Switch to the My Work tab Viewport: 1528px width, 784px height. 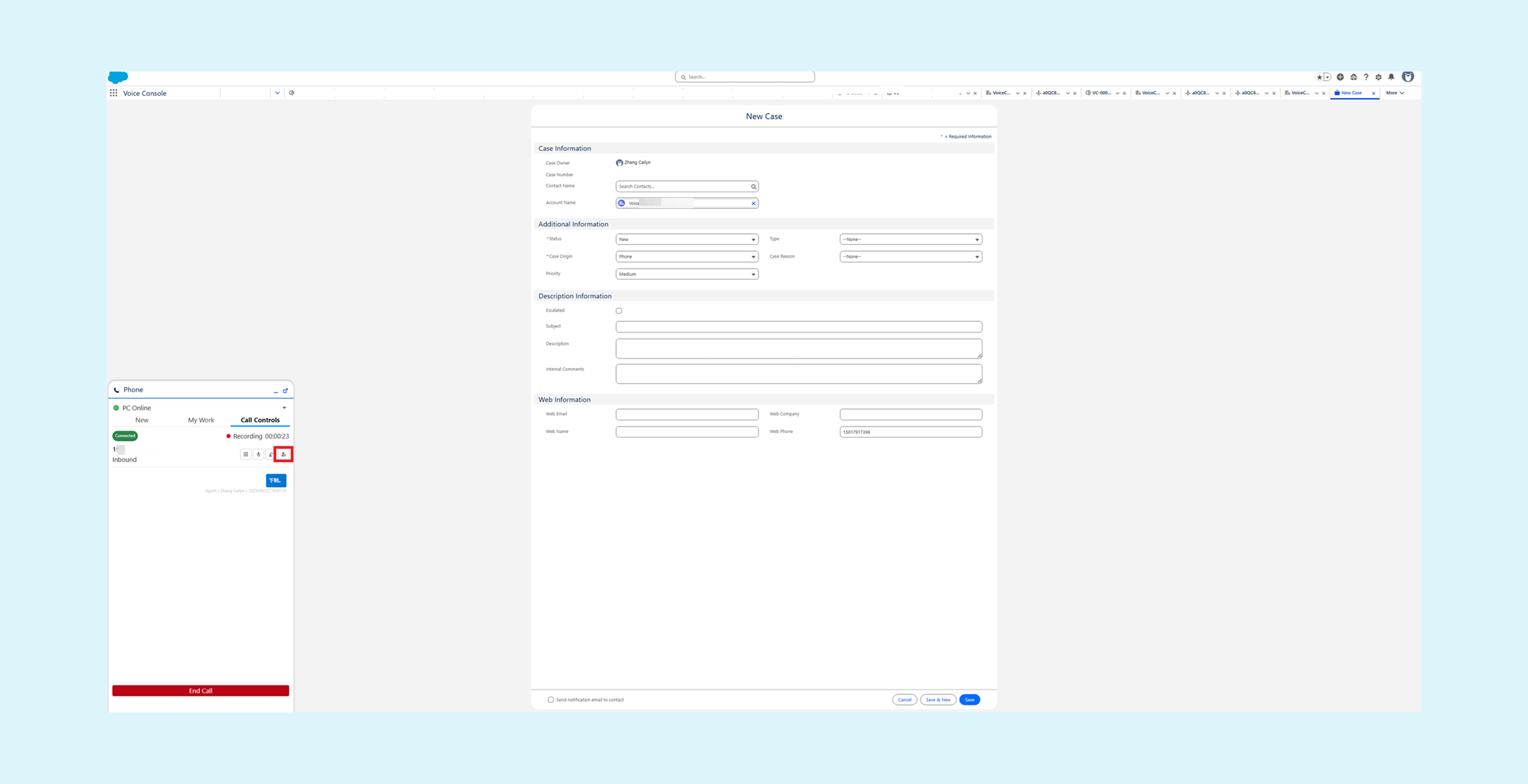click(x=201, y=420)
